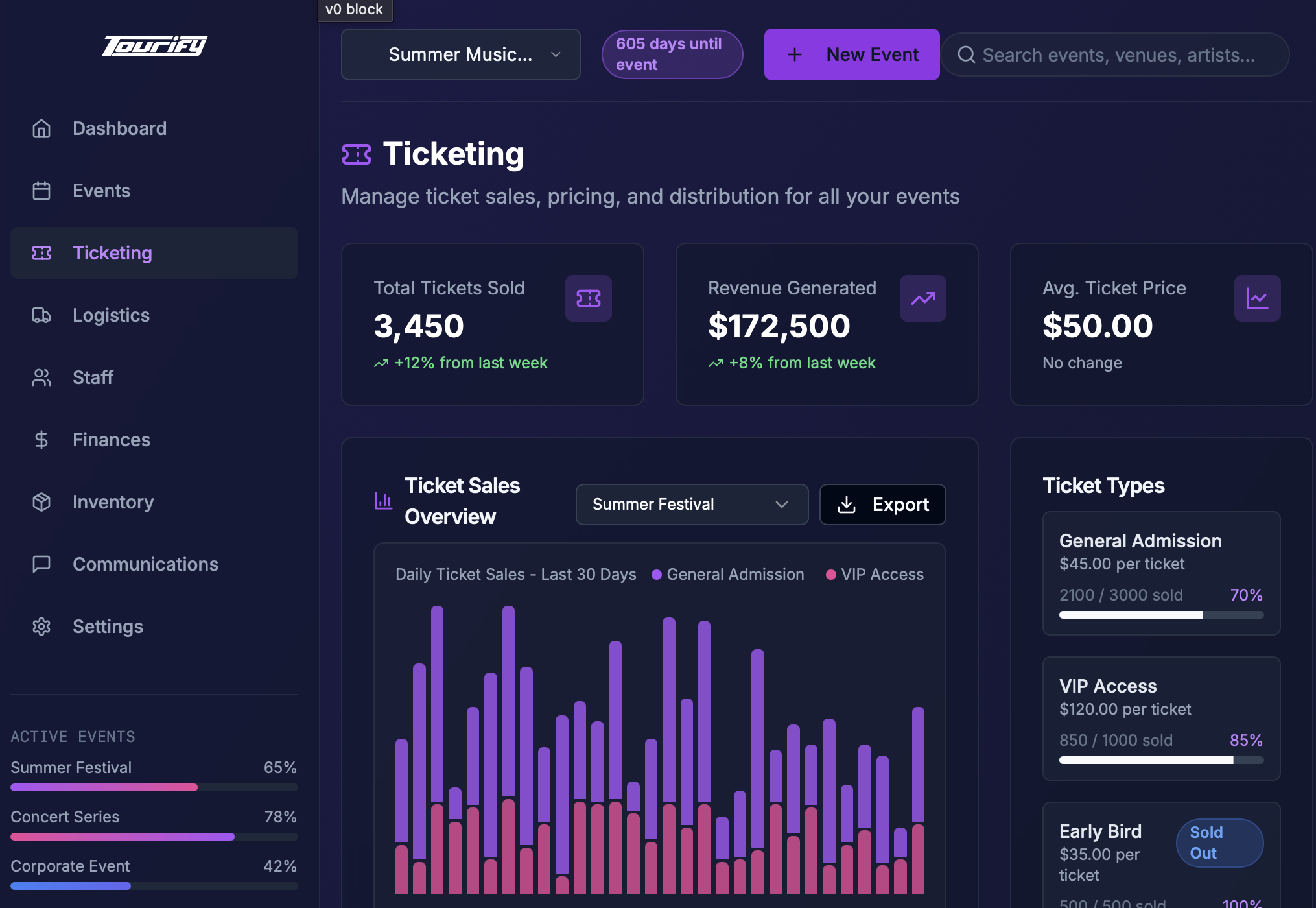Image resolution: width=1316 pixels, height=908 pixels.
Task: Click the search events, venues, artists field
Action: point(1115,54)
